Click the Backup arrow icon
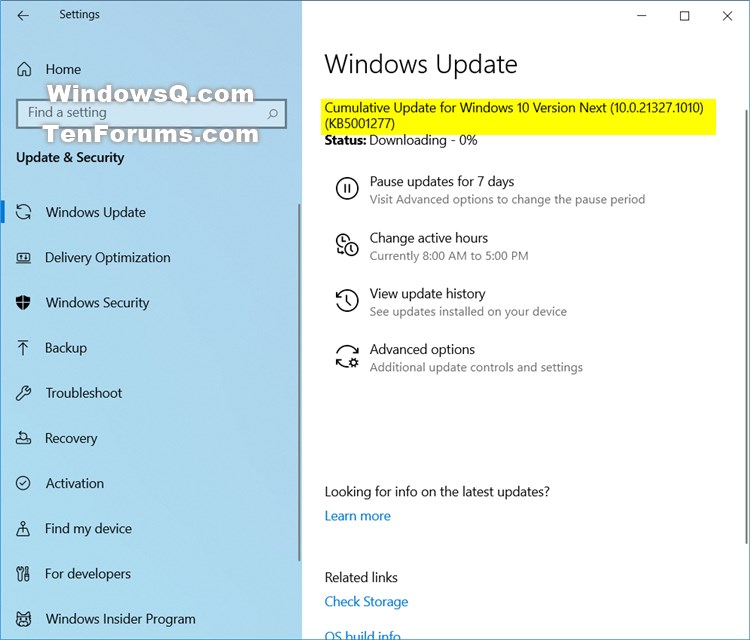Screen dimensions: 750x640 click(x=23, y=348)
